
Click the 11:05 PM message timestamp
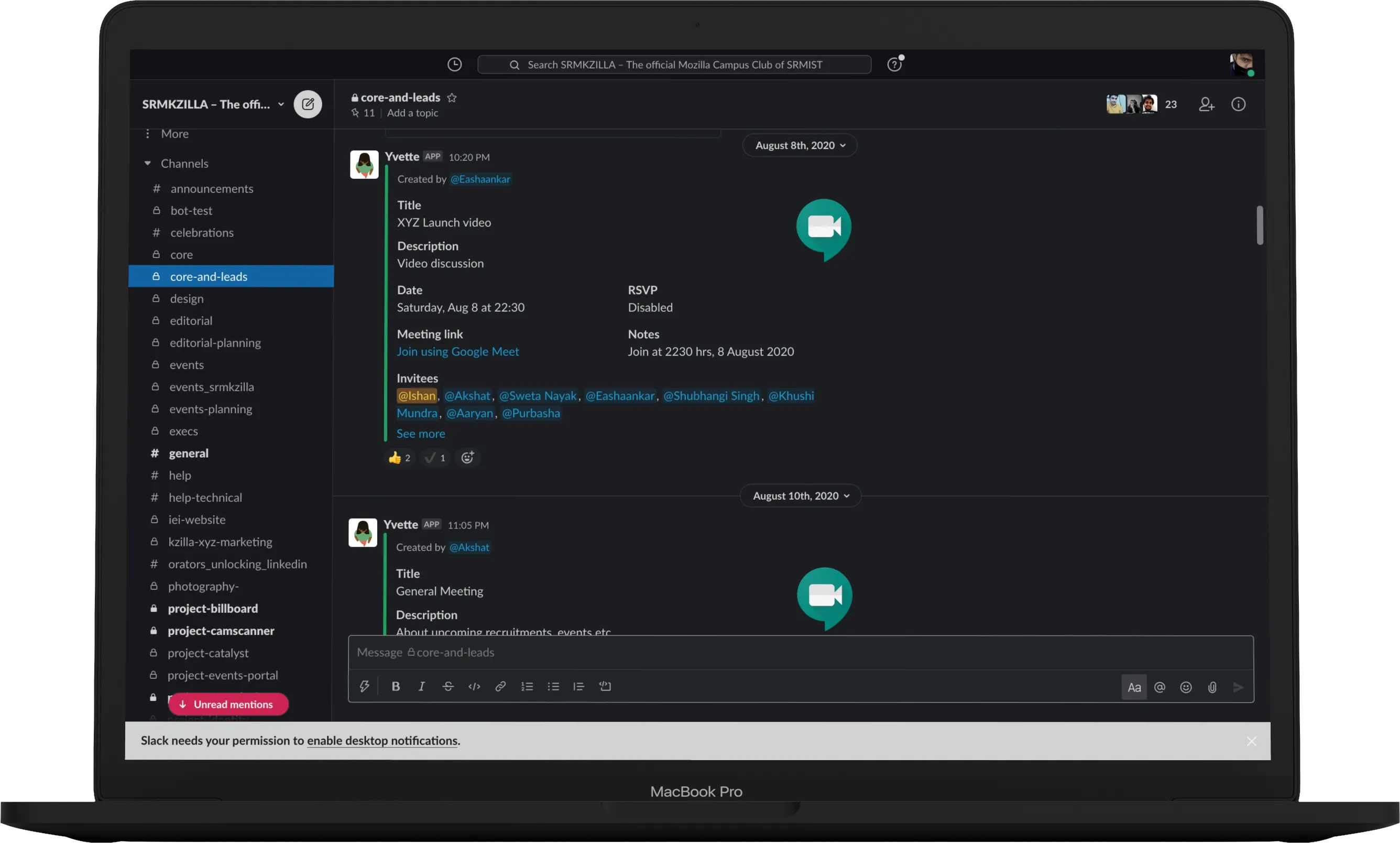[x=468, y=525]
